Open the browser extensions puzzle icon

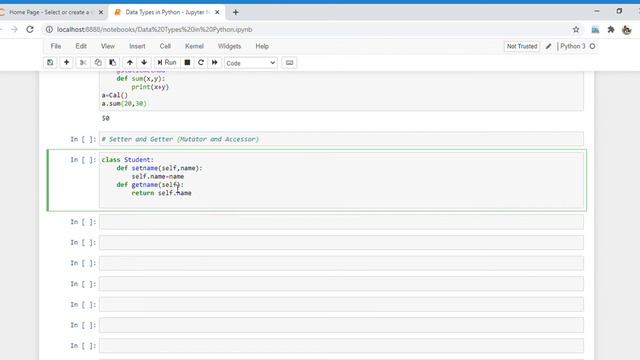point(611,29)
